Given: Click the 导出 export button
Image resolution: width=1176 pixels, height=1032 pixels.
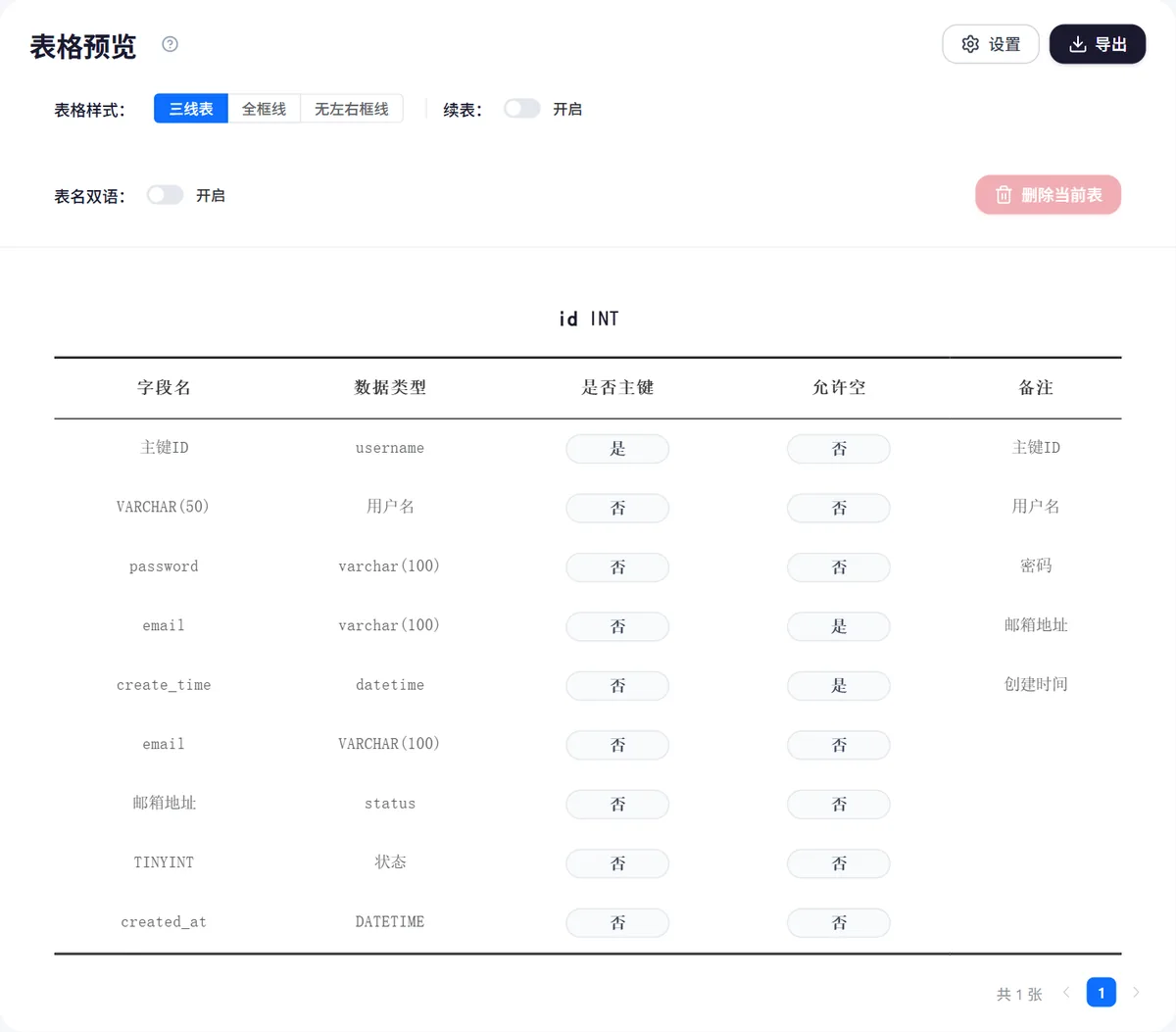Looking at the screenshot, I should coord(1098,44).
